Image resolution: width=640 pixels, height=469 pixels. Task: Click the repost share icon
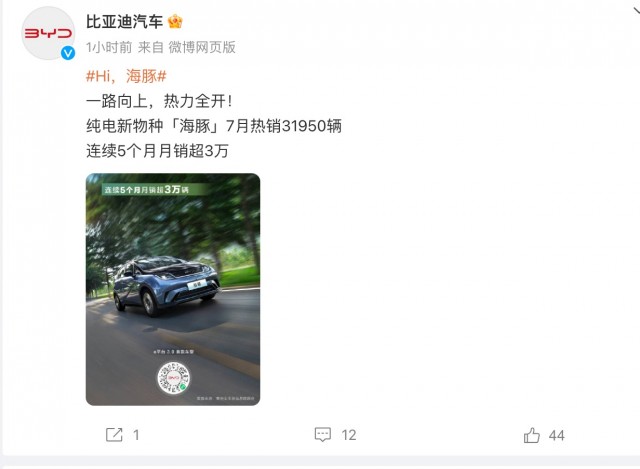(x=114, y=435)
